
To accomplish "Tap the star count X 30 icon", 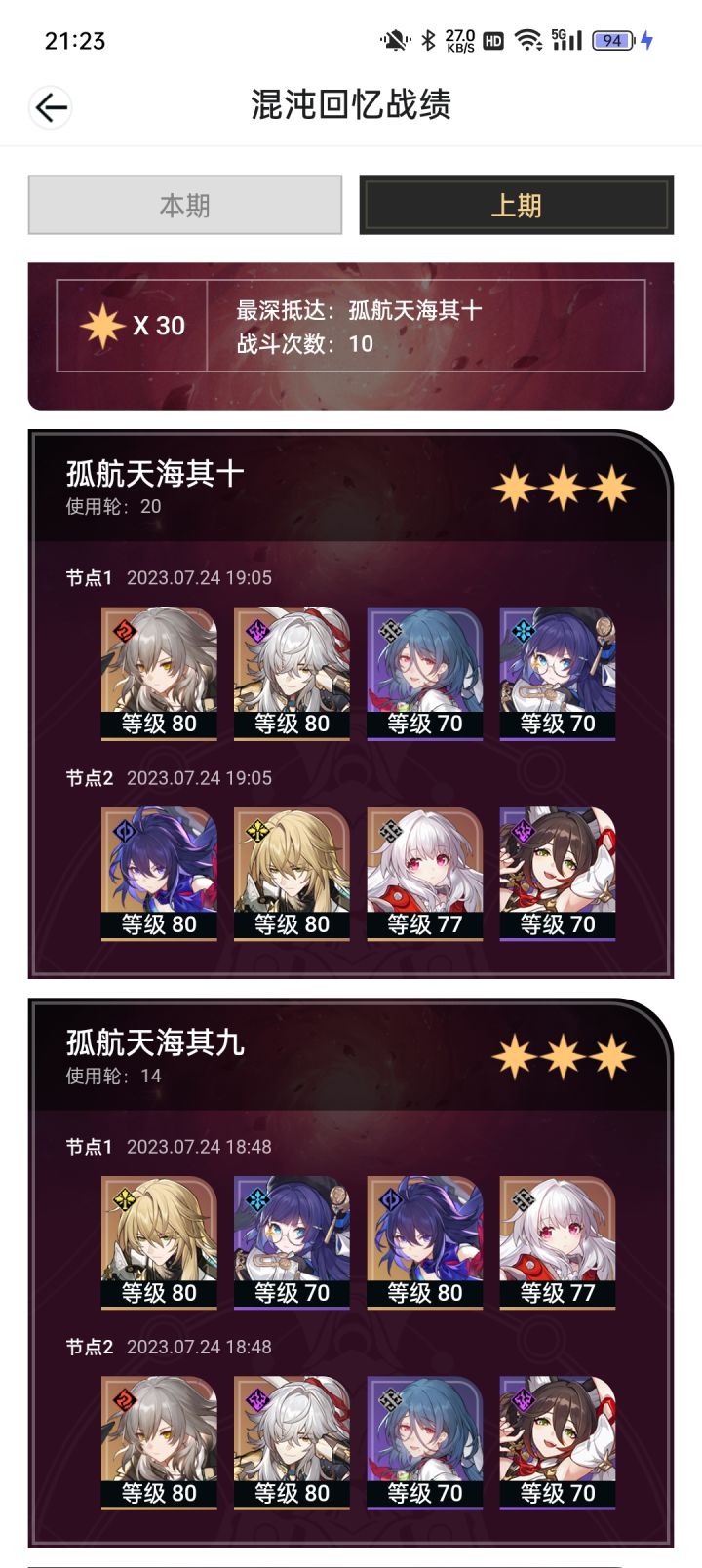I will tap(133, 326).
